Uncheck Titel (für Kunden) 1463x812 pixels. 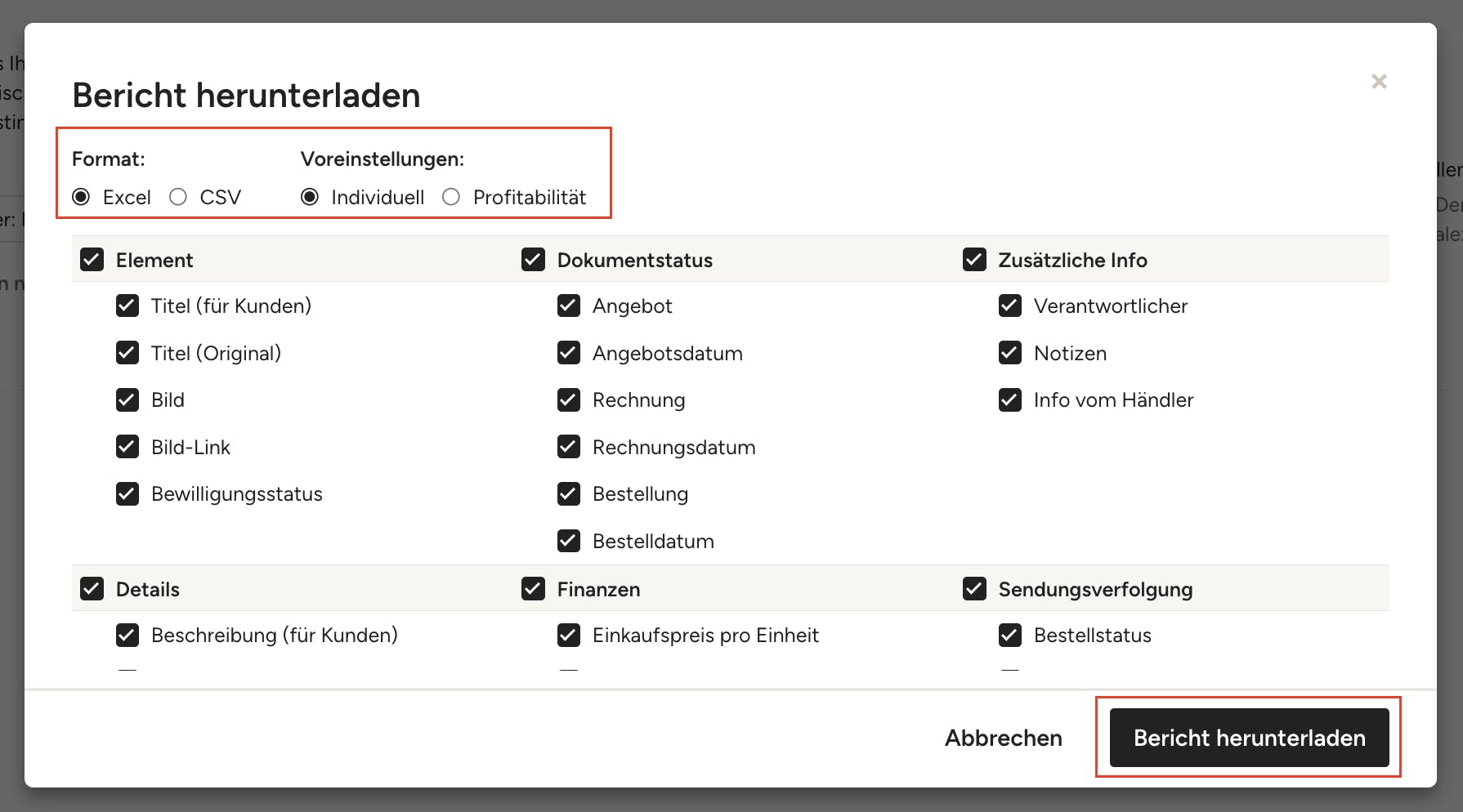pos(128,306)
